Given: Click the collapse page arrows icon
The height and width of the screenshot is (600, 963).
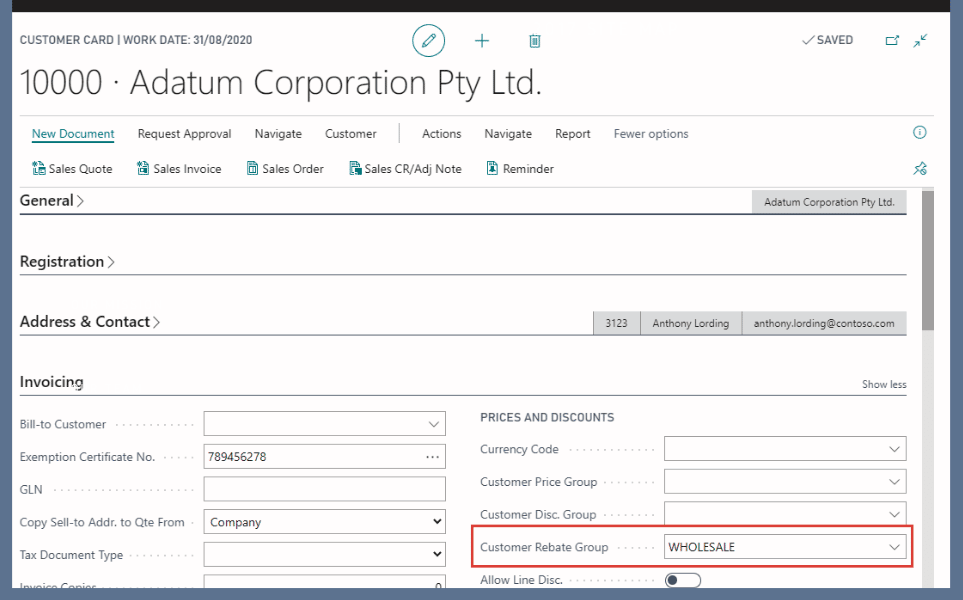Looking at the screenshot, I should point(920,41).
